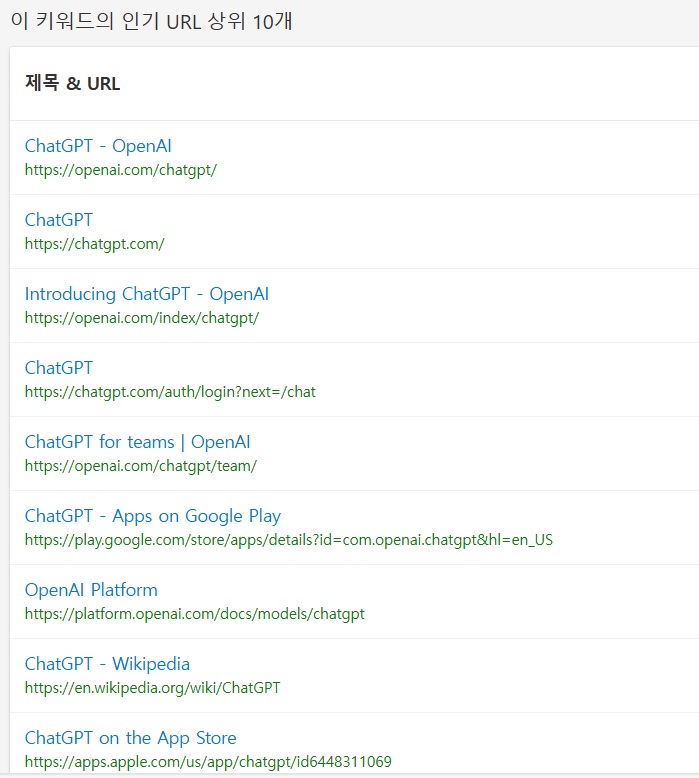Open the 'ChatGPT - Wikipedia' link
The height and width of the screenshot is (778, 699).
coord(107,664)
